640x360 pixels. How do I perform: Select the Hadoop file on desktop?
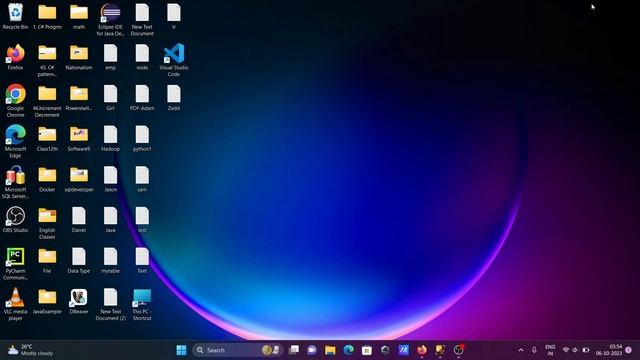(x=110, y=139)
